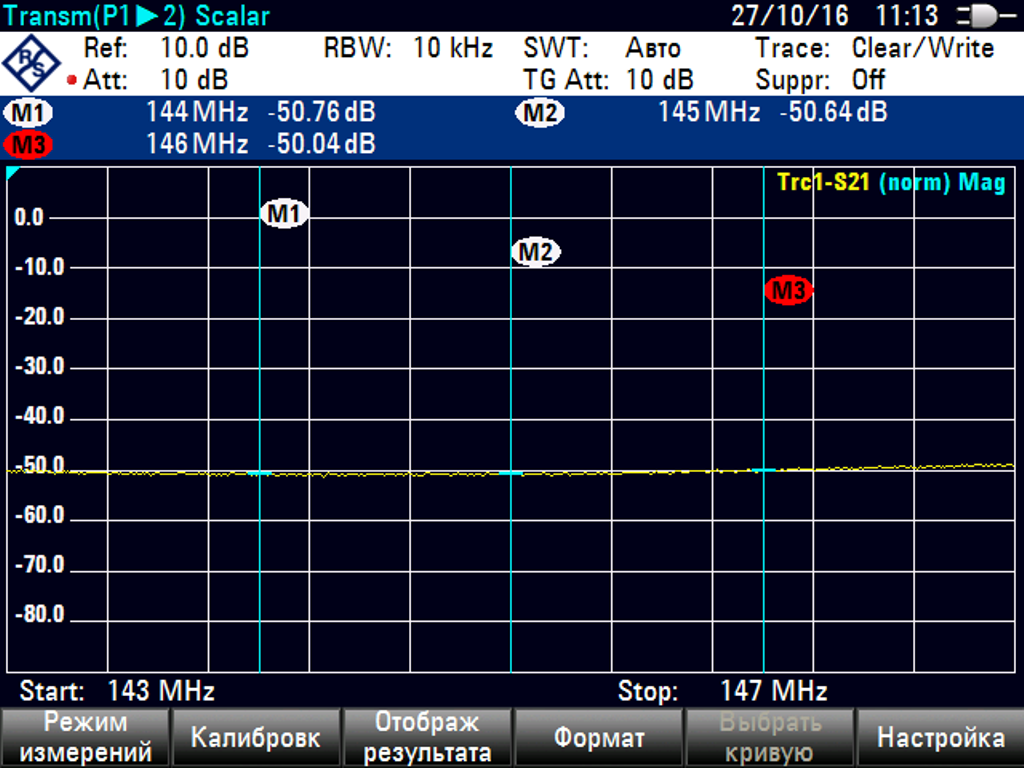Image resolution: width=1024 pixels, height=768 pixels.
Task: Select the M1 marker badge in header
Action: tap(30, 113)
